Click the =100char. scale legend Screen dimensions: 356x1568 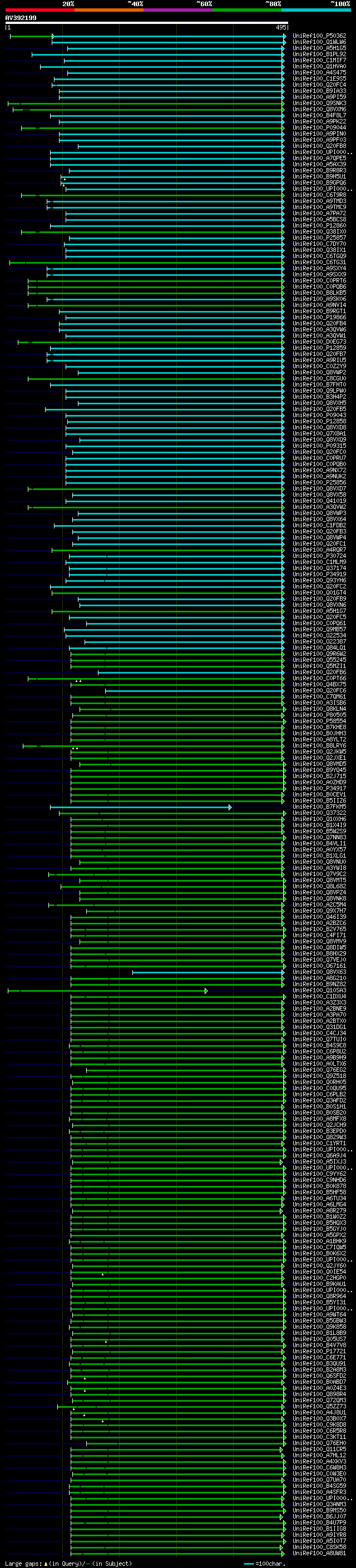(264, 1564)
